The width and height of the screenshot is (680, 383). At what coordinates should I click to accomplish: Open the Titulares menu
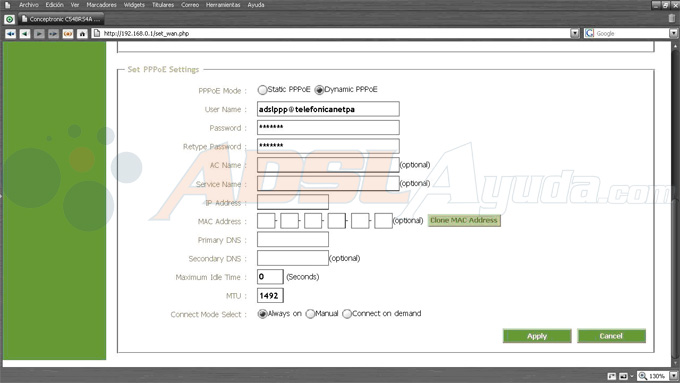[163, 5]
